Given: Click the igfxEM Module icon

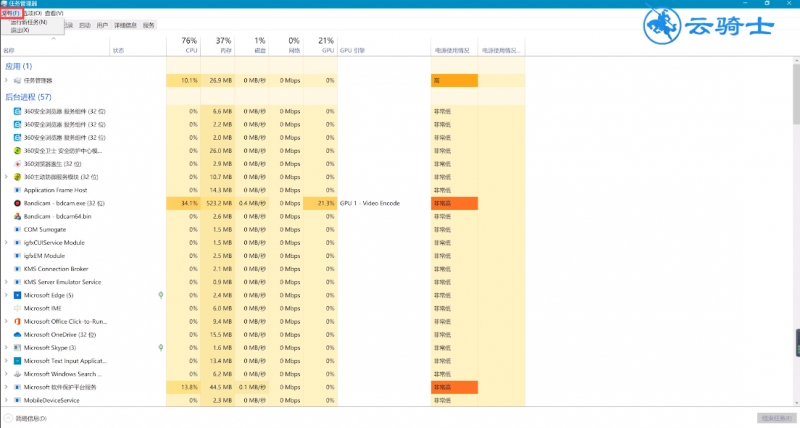Looking at the screenshot, I should click(17, 256).
